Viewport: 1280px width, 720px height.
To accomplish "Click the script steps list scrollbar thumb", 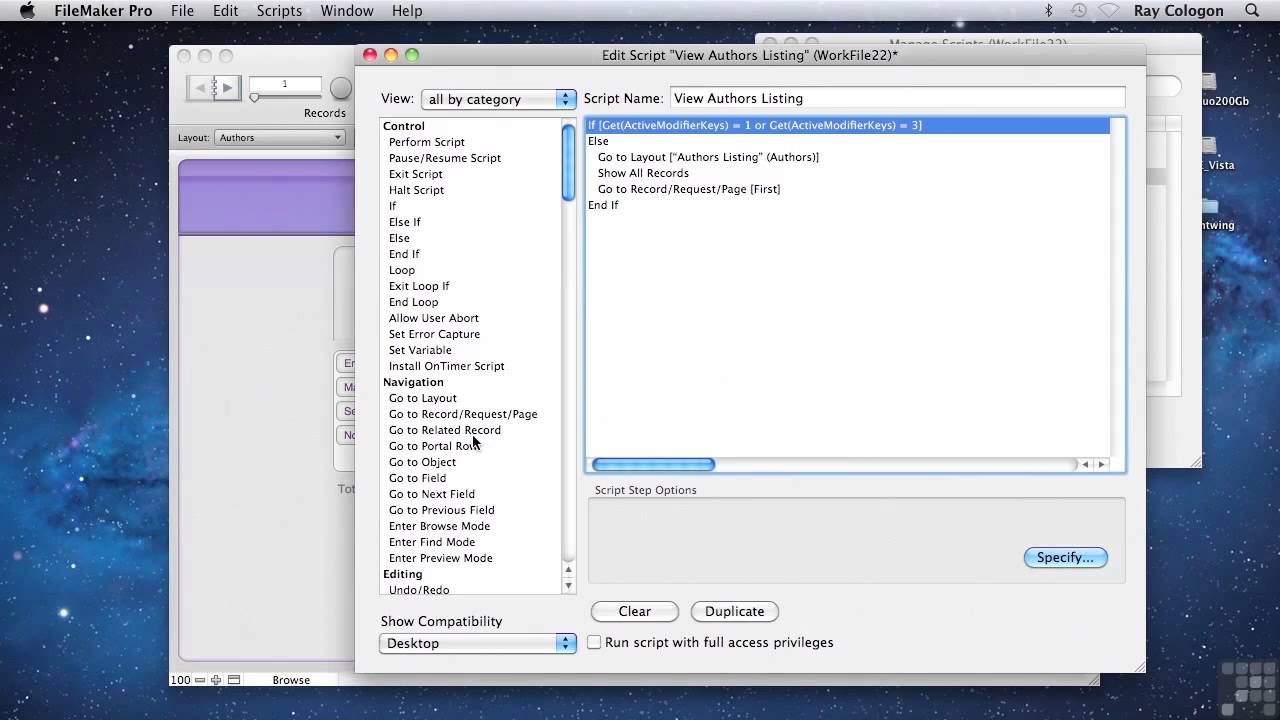I will [x=568, y=162].
